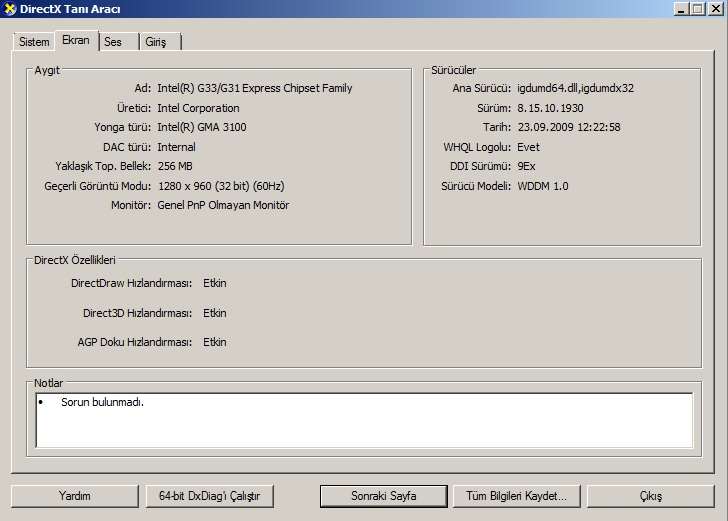
Task: Click the '256 MB' memory value
Action: (x=175, y=166)
